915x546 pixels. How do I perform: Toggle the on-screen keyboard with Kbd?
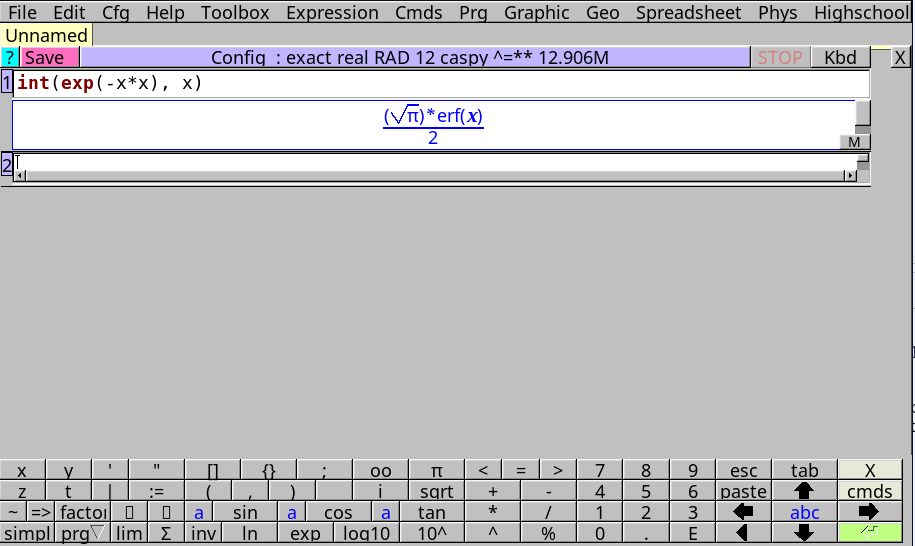coord(840,57)
